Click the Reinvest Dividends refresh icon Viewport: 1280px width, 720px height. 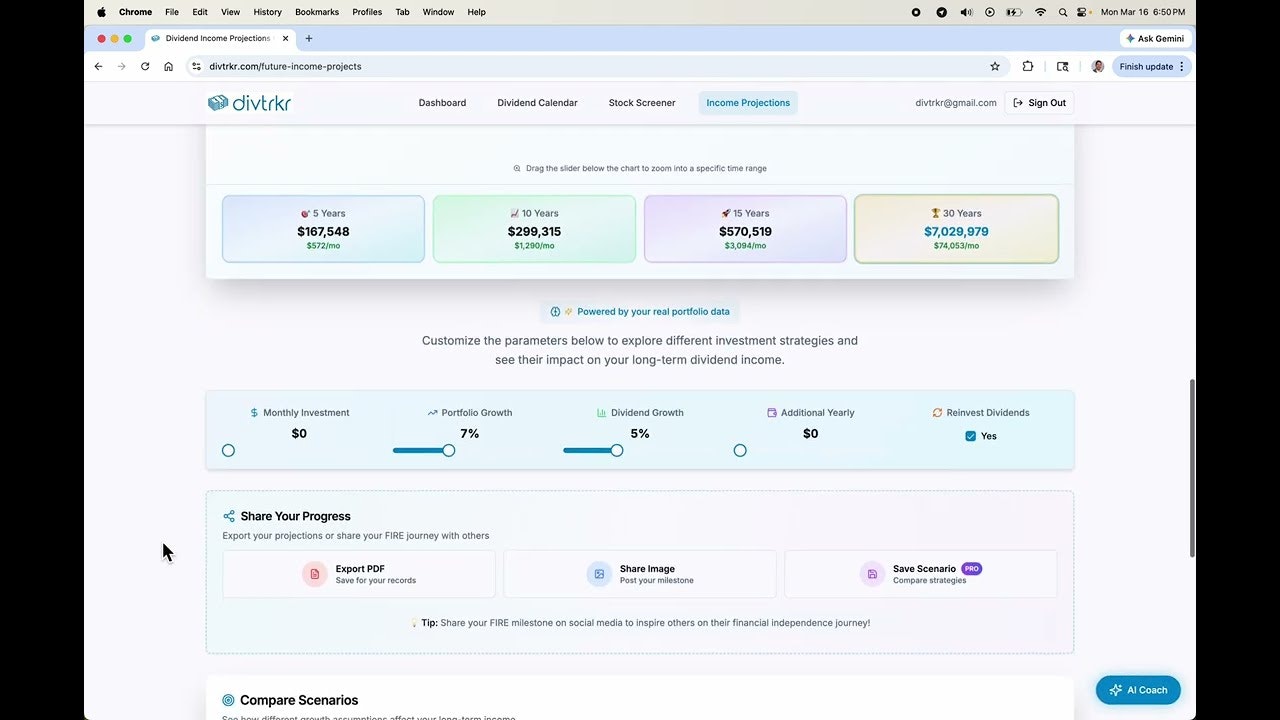937,412
